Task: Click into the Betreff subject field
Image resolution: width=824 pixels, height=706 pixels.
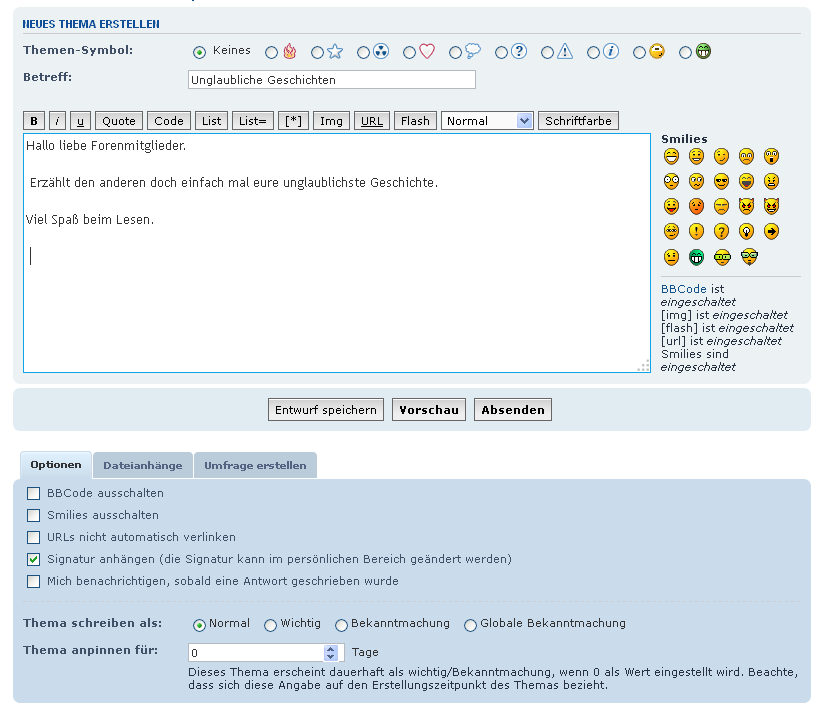Action: coord(331,80)
